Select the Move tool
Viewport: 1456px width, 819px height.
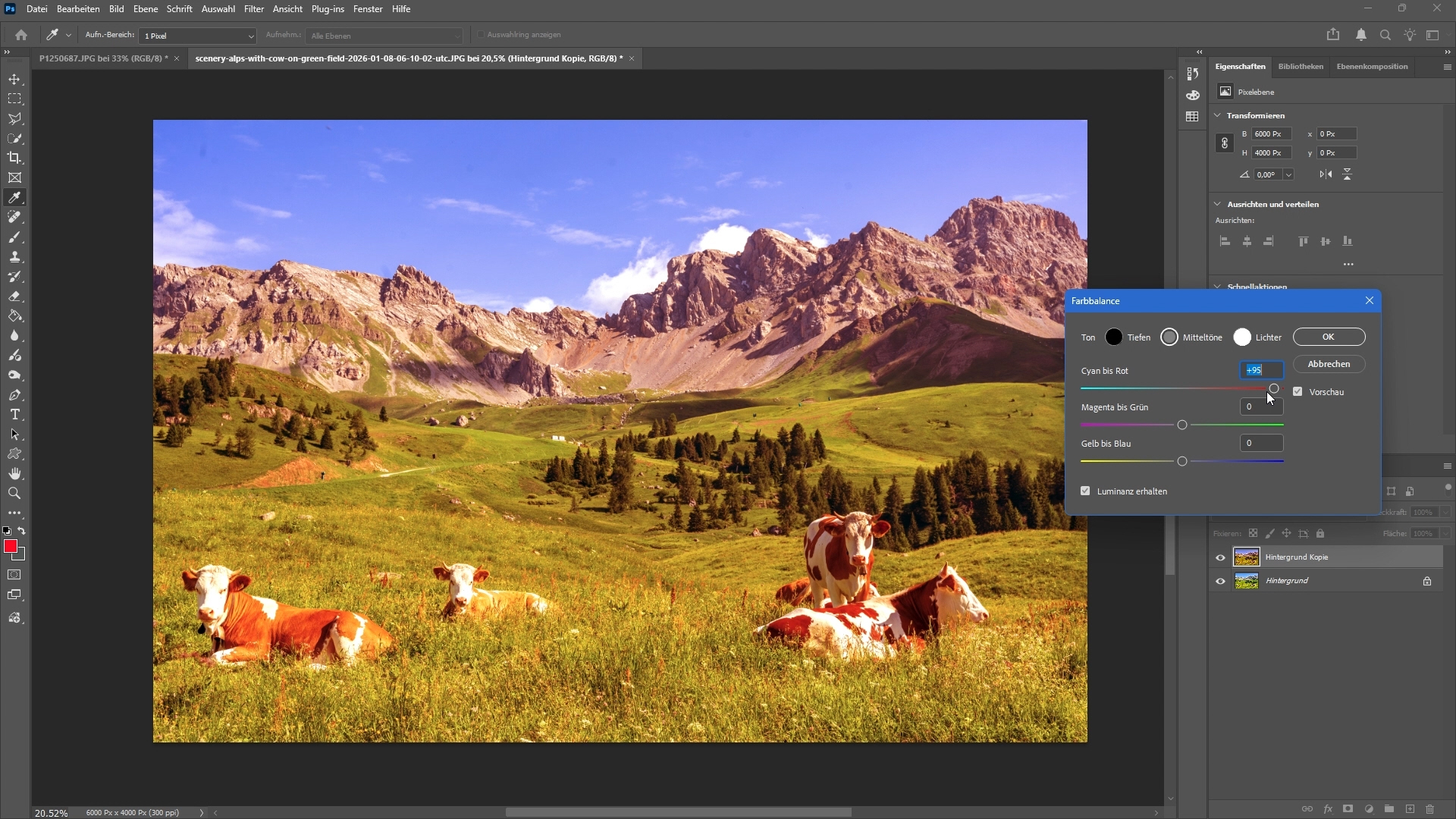coord(14,80)
